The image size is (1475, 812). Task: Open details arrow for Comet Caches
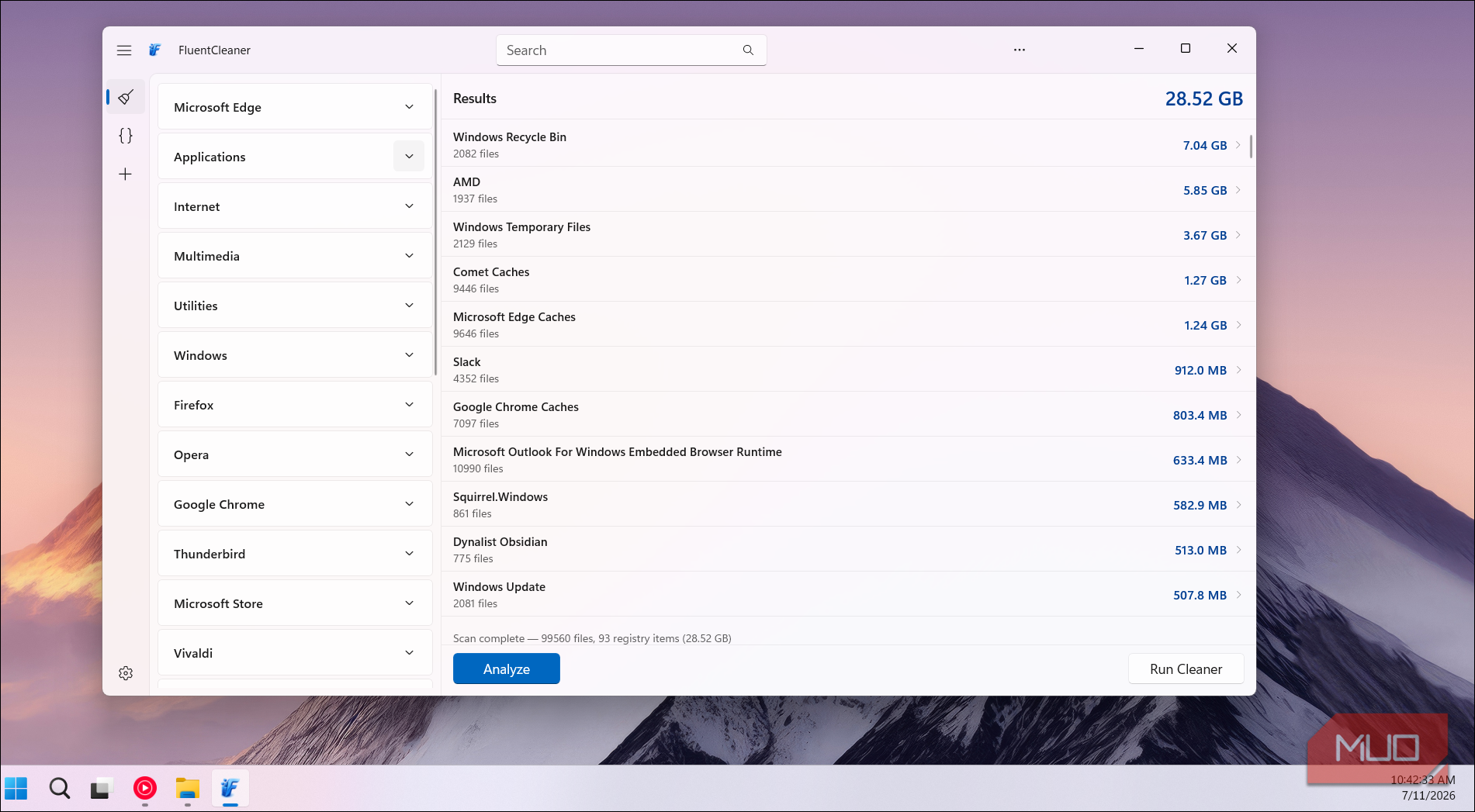(x=1238, y=279)
